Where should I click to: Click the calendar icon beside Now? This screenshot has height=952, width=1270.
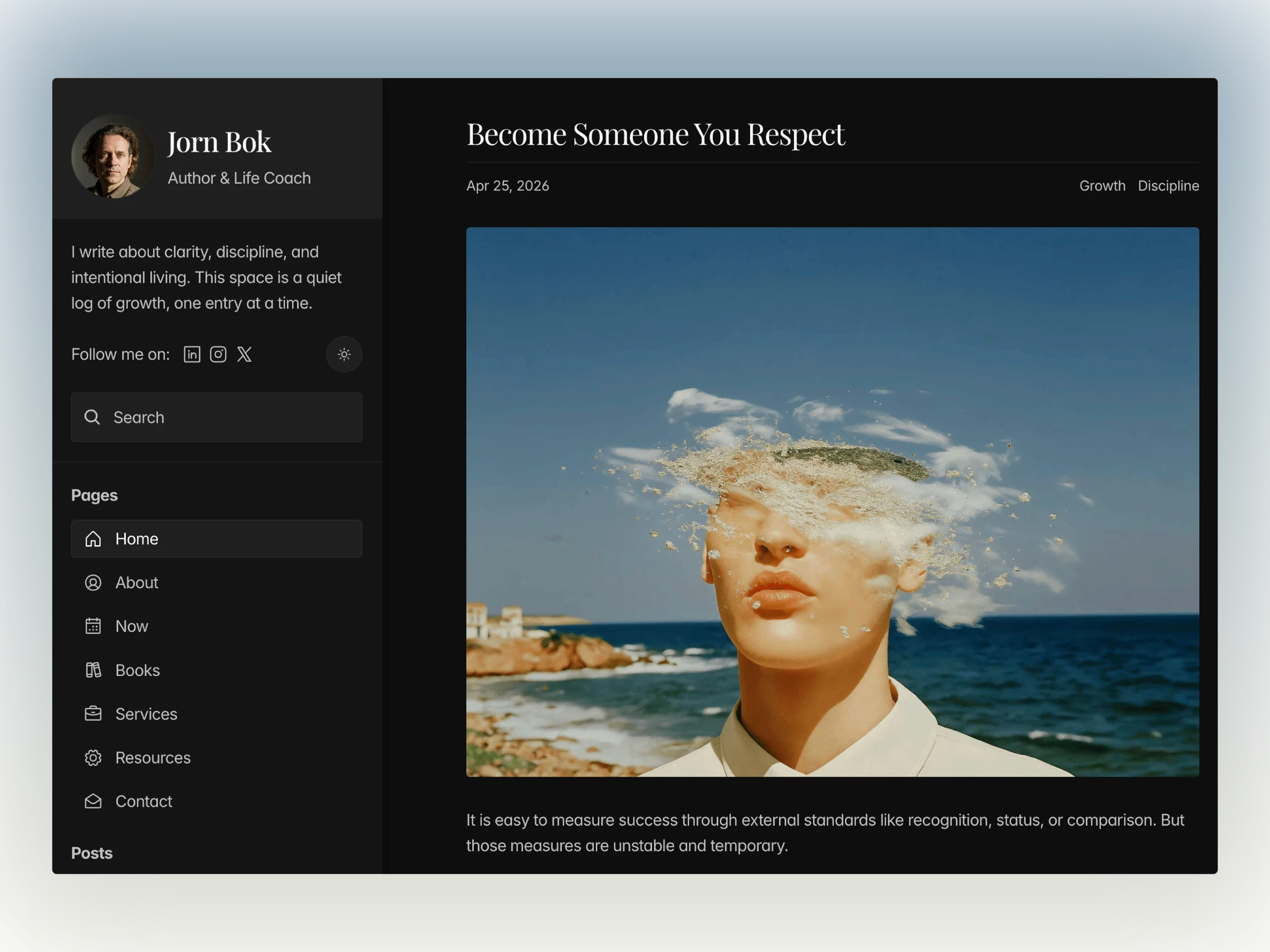click(x=93, y=626)
